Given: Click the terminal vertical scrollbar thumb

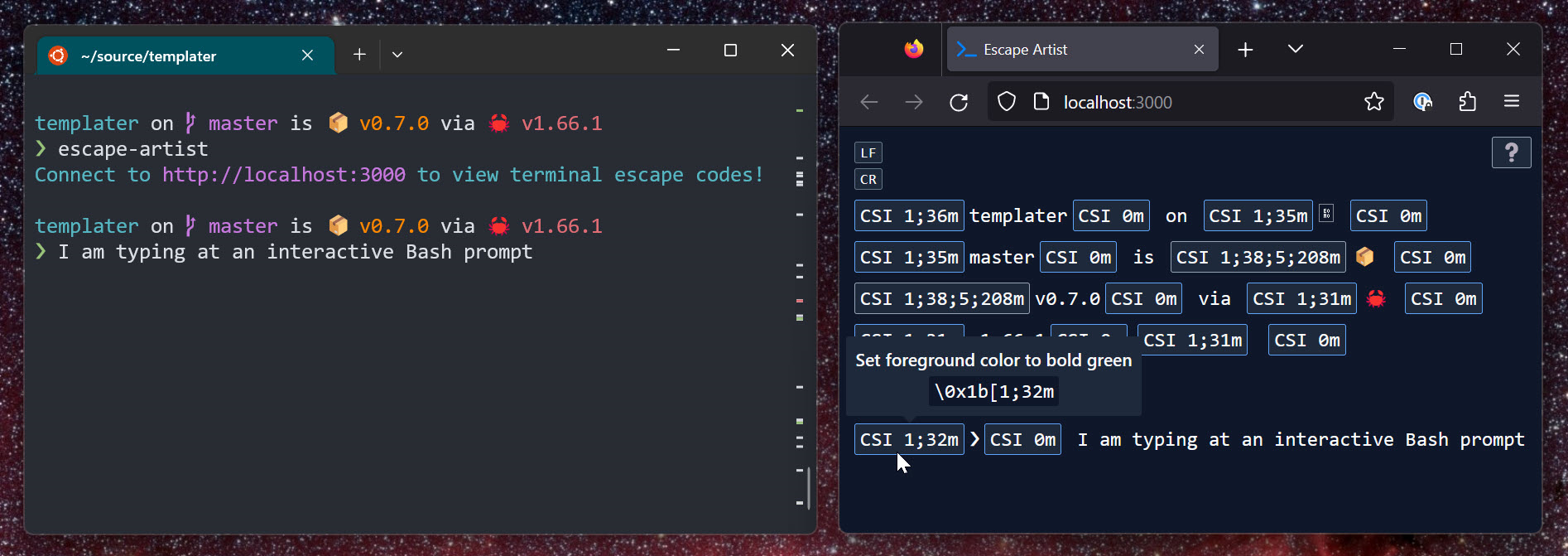Looking at the screenshot, I should [x=808, y=487].
